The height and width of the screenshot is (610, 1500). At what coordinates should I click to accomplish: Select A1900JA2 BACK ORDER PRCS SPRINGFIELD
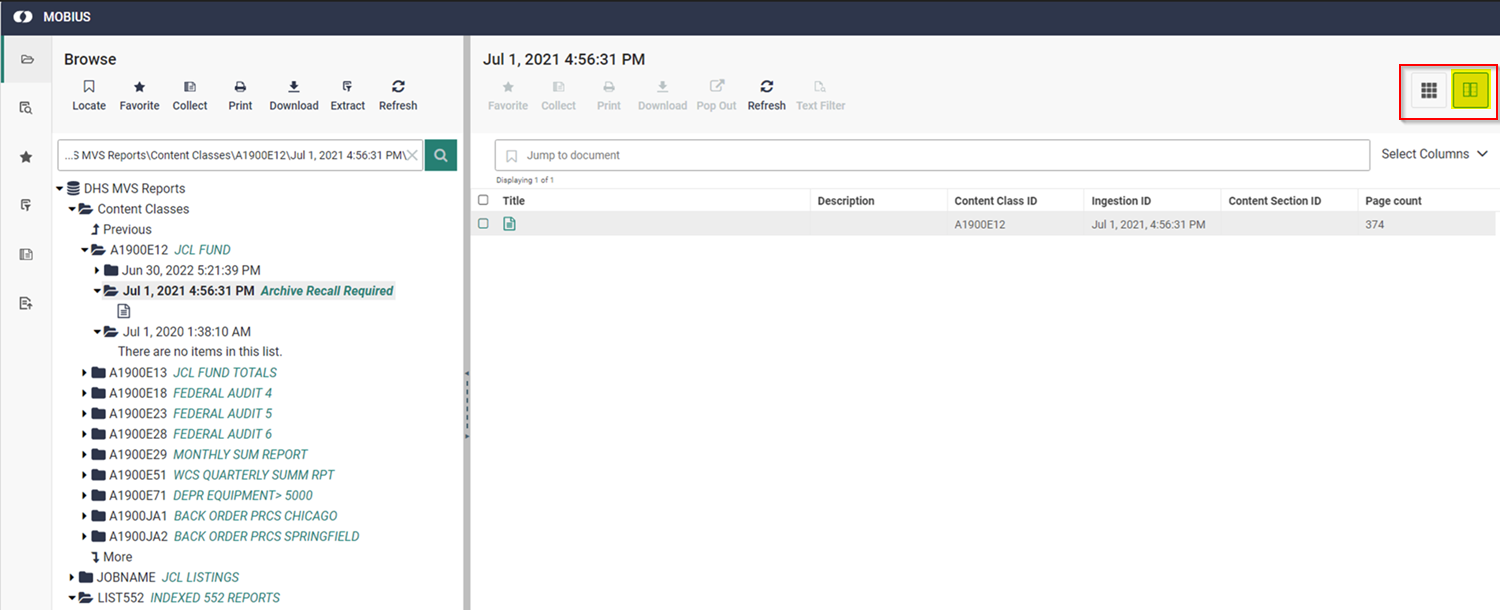[234, 536]
